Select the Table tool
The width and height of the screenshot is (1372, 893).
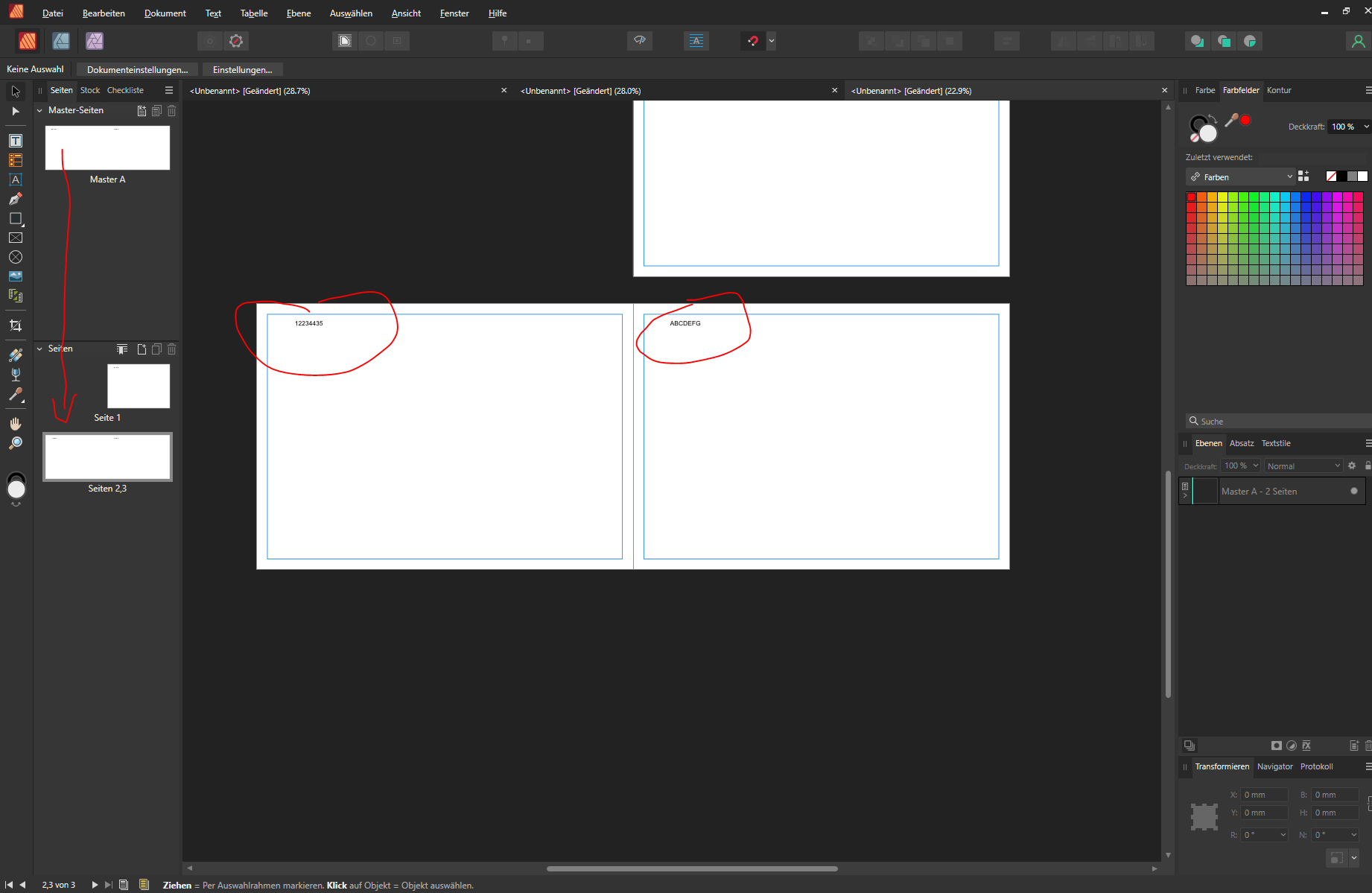[16, 159]
